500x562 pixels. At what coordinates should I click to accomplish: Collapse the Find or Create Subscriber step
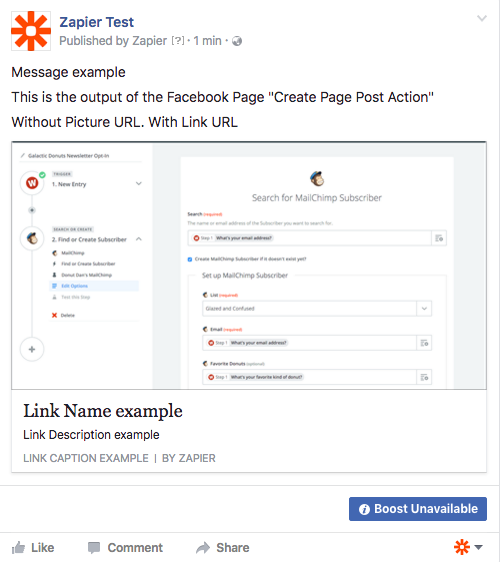pos(139,239)
